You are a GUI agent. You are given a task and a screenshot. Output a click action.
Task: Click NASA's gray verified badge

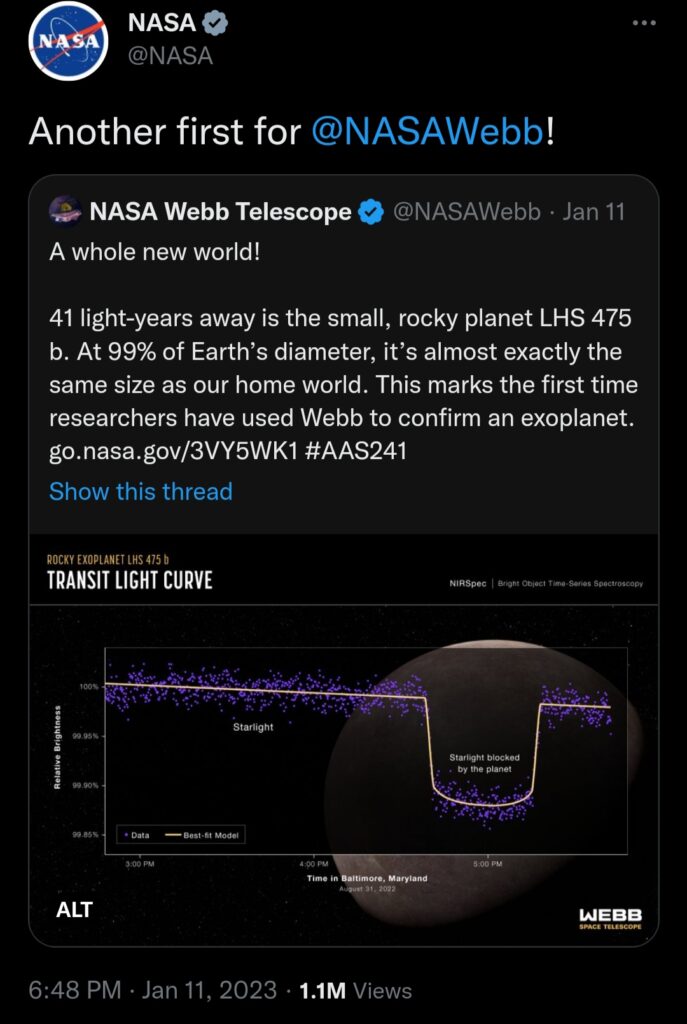[216, 24]
